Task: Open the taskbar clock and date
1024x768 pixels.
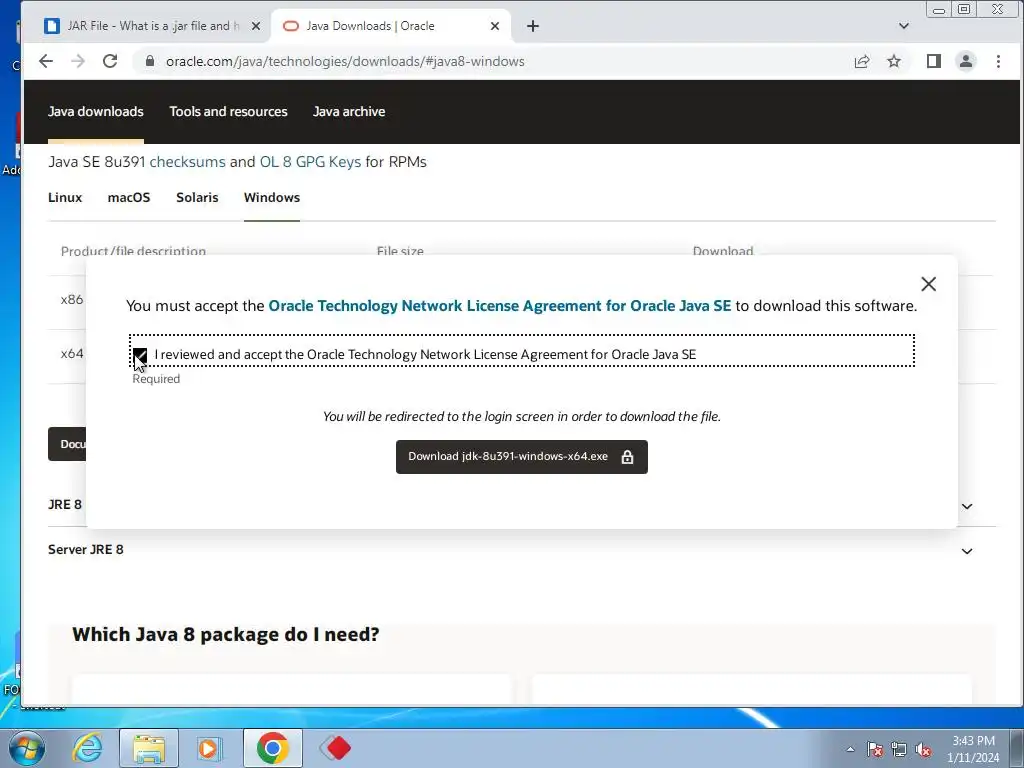Action: point(973,749)
